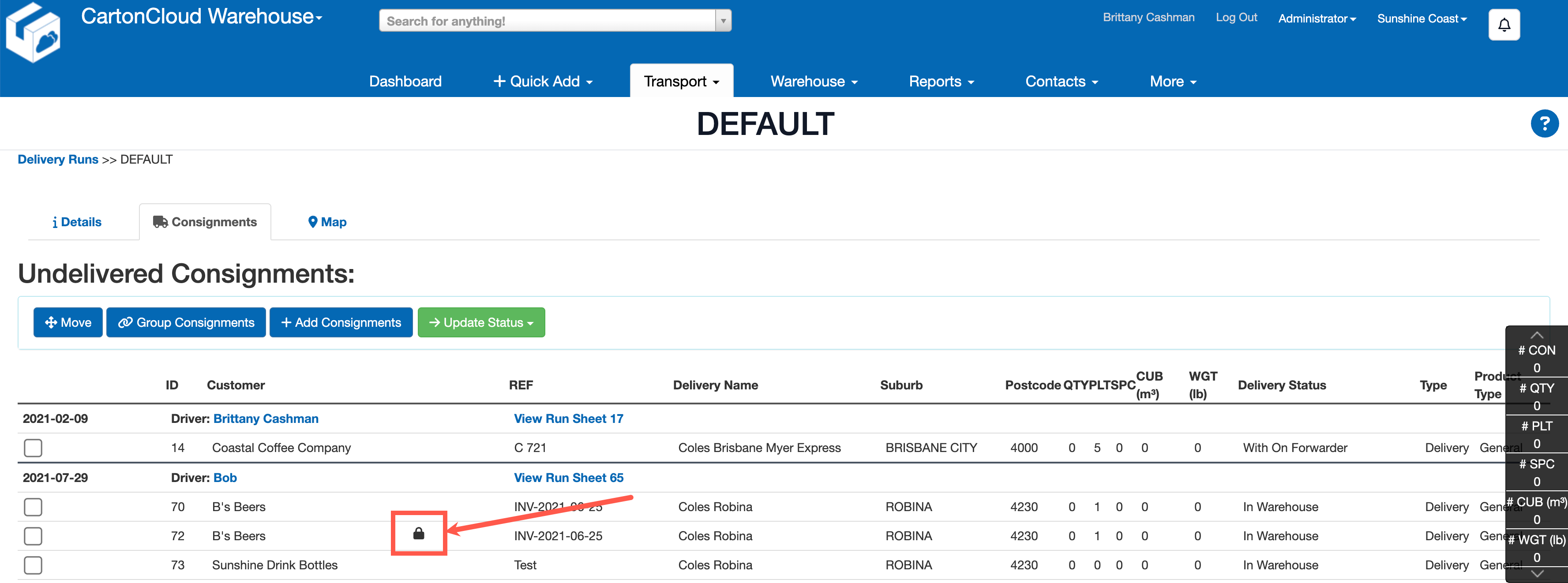This screenshot has width=1568, height=583.
Task: Click the Search for anything field
Action: point(548,21)
